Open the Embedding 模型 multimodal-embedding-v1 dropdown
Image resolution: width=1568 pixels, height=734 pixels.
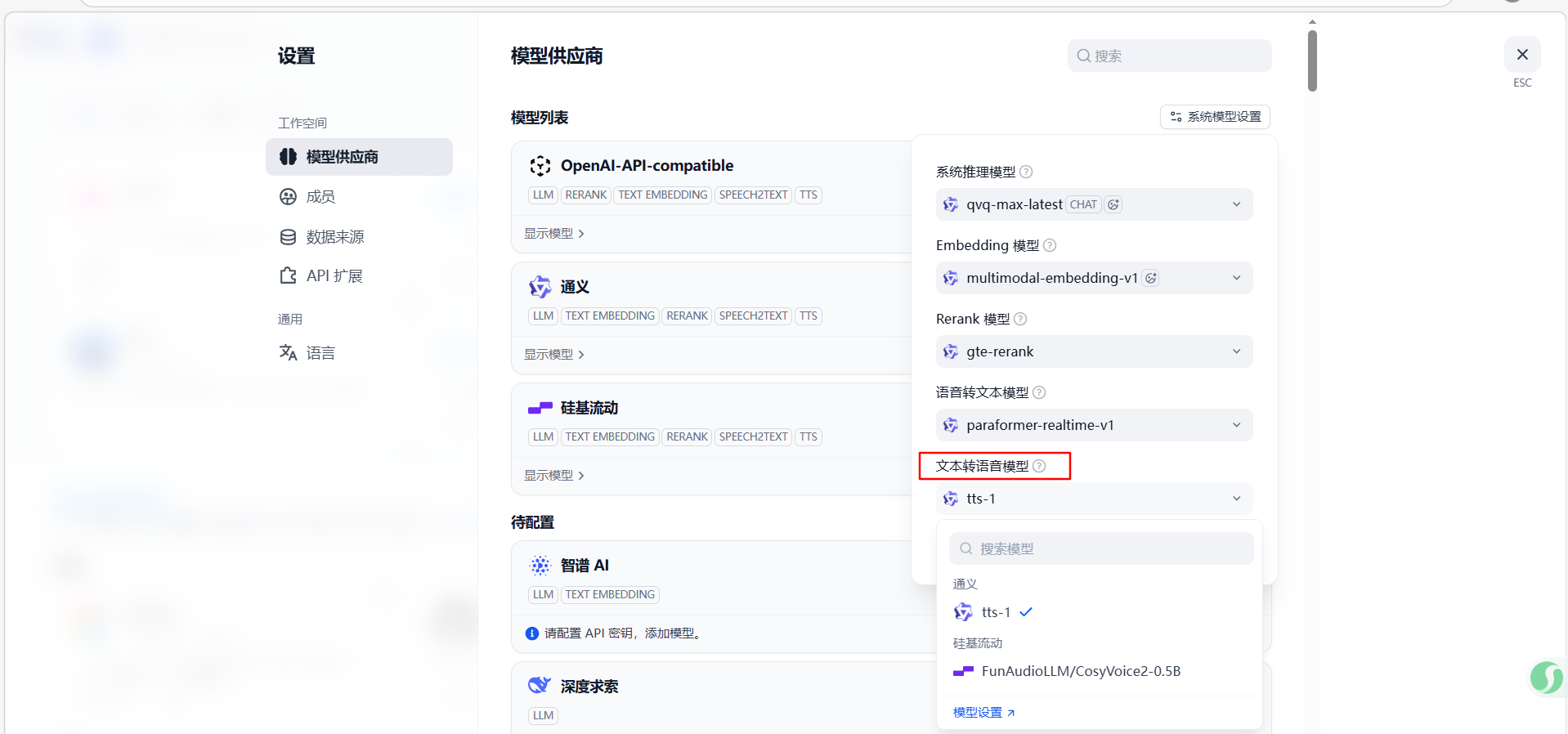[1094, 278]
